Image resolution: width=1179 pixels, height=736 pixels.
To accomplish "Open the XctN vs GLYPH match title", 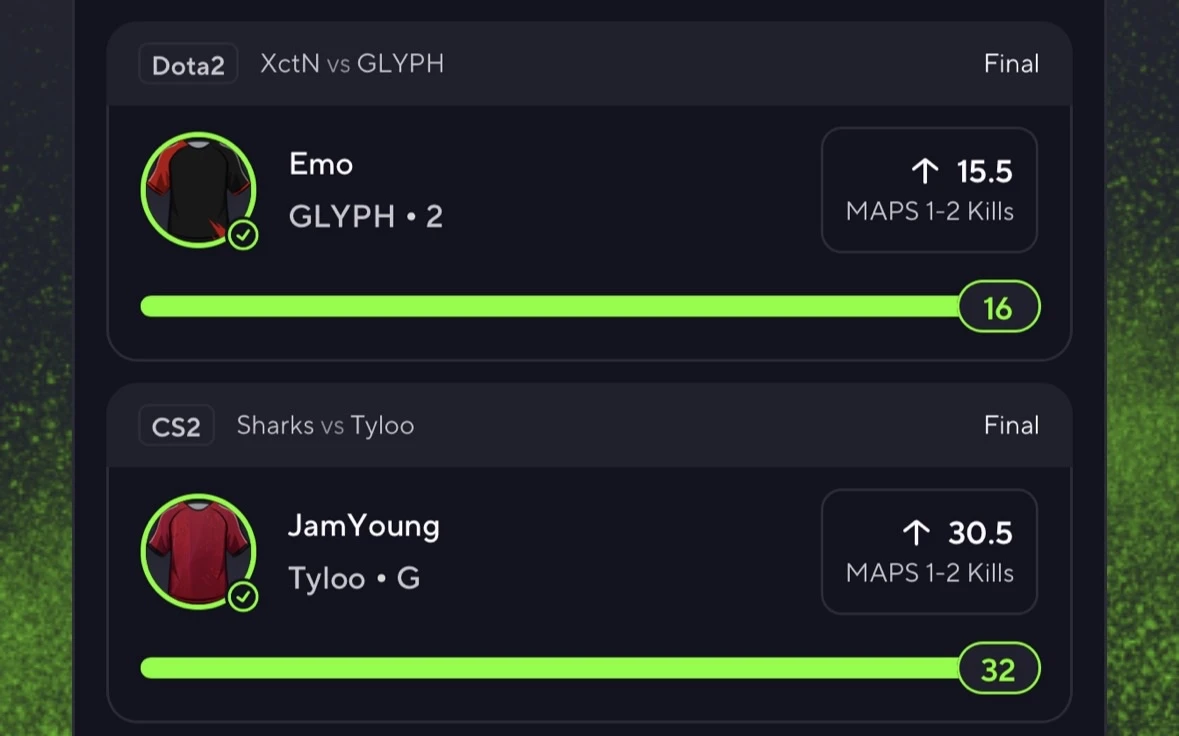I will click(352, 64).
